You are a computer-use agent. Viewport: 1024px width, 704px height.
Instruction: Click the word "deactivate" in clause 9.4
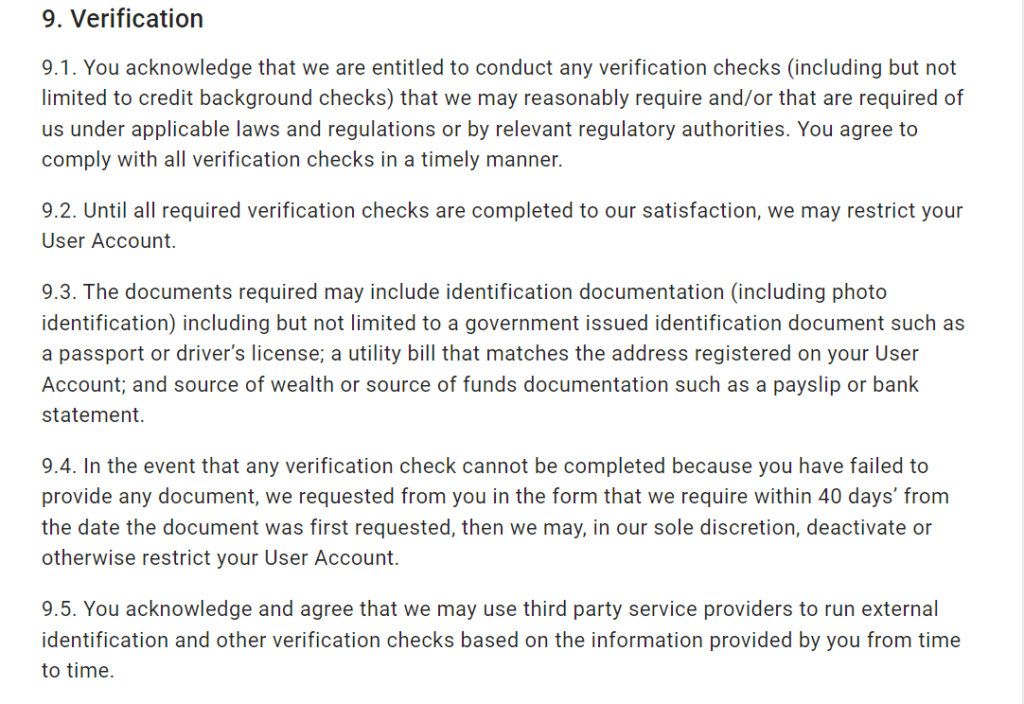click(856, 527)
